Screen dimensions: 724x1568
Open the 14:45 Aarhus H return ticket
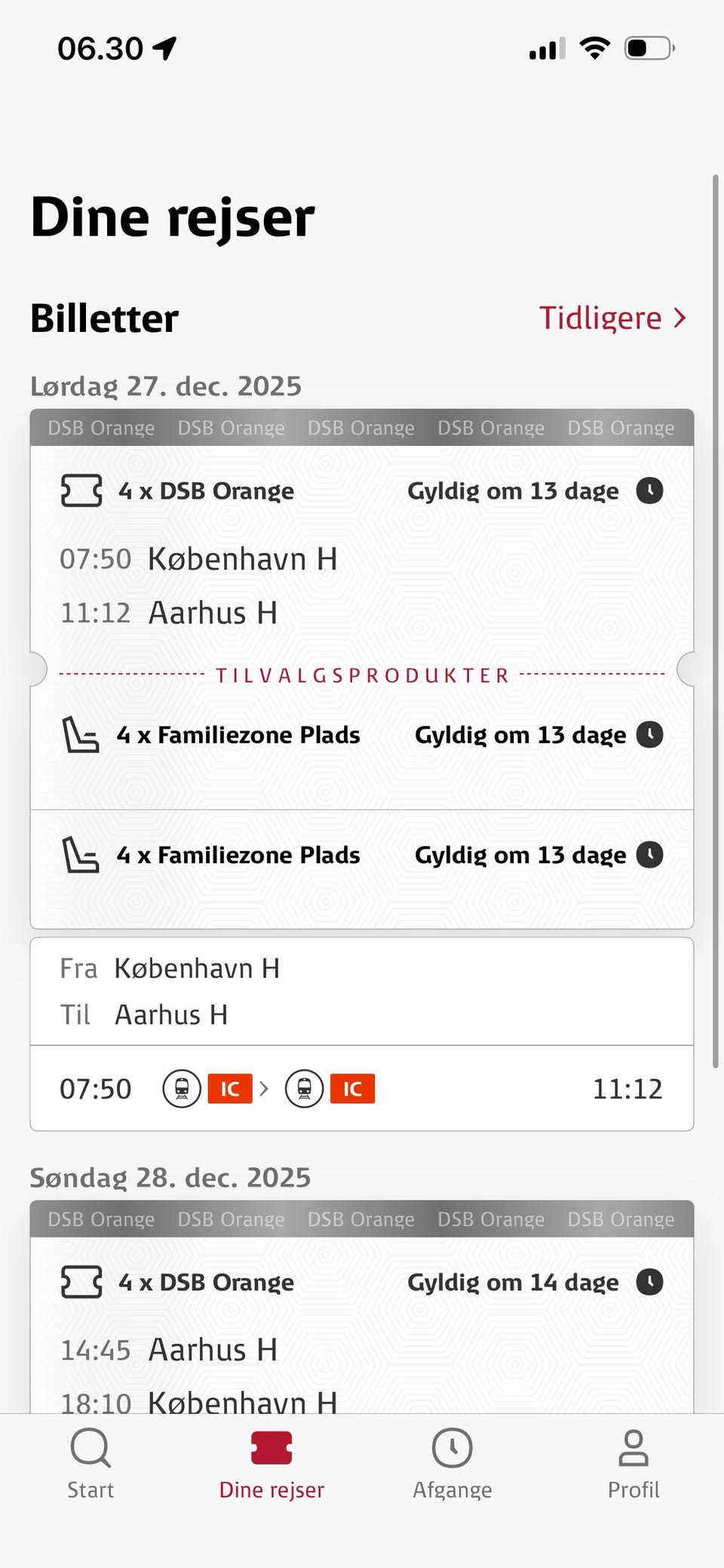click(213, 1350)
